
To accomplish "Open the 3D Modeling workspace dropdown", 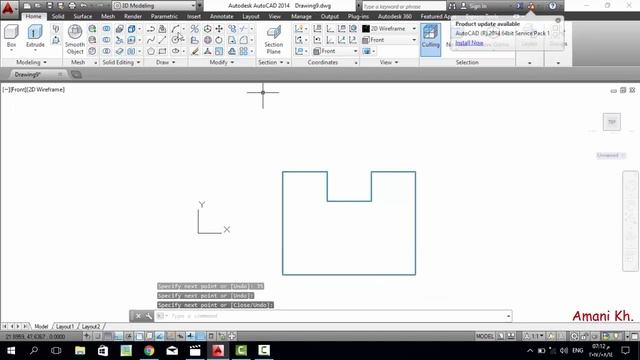I will [154, 6].
